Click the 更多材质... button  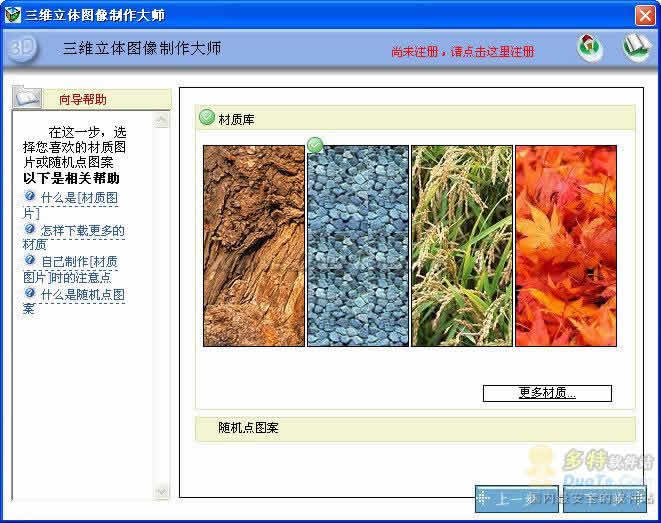point(547,393)
